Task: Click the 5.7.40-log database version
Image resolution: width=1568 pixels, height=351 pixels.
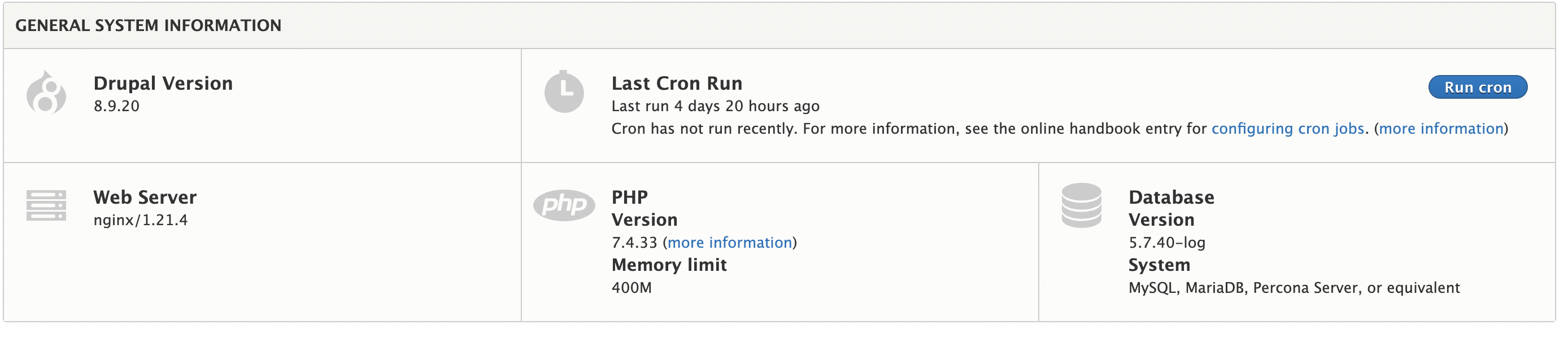Action: click(1167, 243)
